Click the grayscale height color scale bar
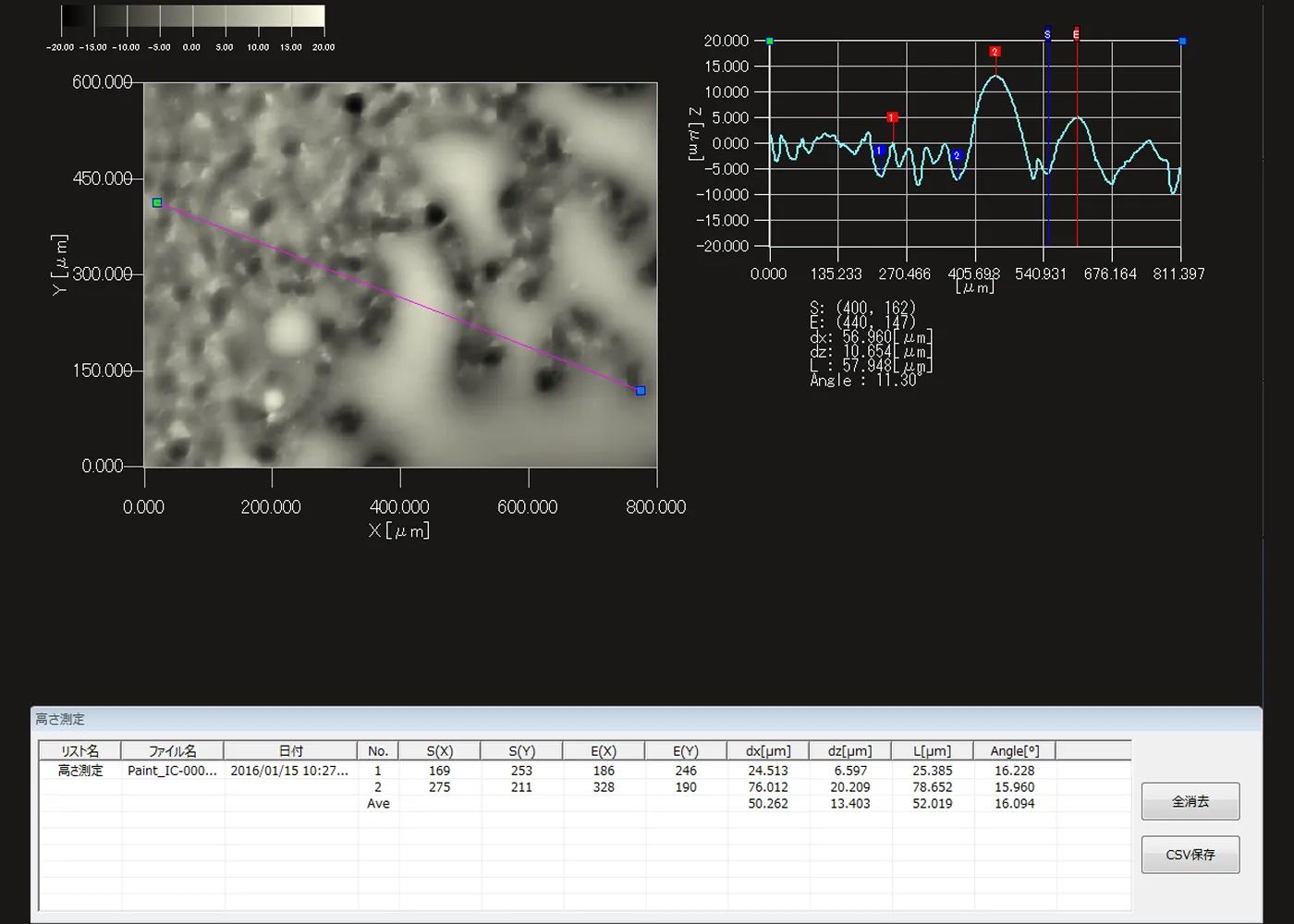 (x=193, y=16)
